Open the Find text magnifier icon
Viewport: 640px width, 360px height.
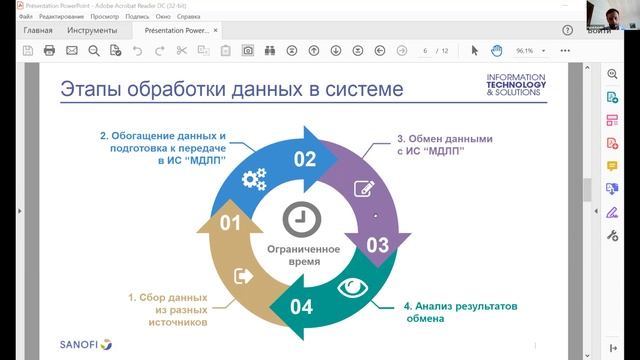tap(94, 51)
